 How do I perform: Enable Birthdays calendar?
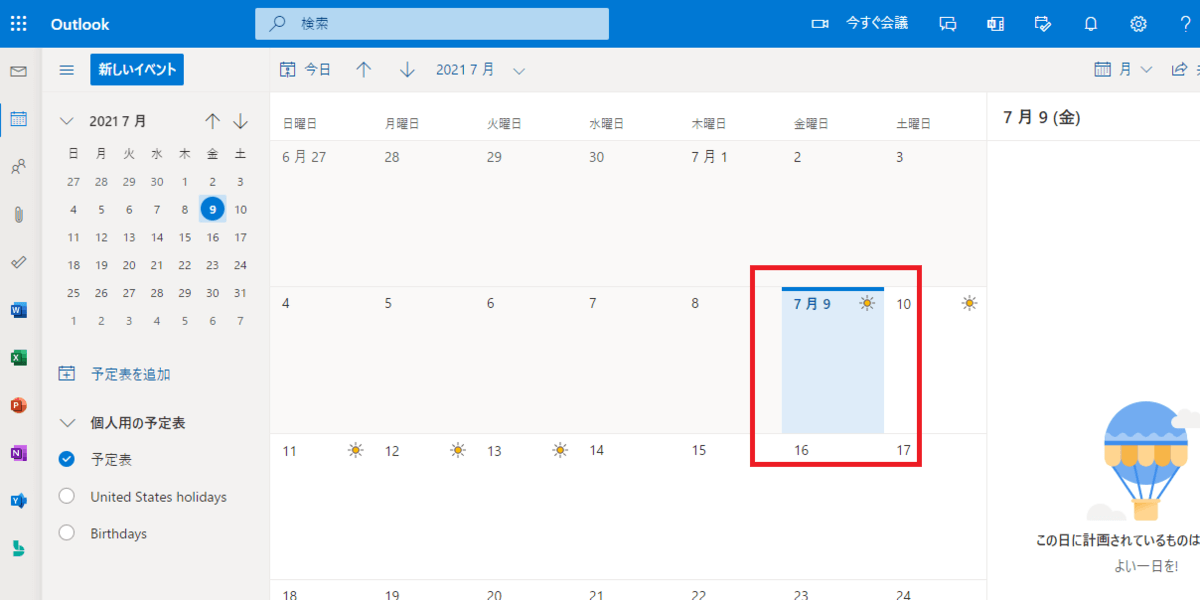(x=67, y=534)
